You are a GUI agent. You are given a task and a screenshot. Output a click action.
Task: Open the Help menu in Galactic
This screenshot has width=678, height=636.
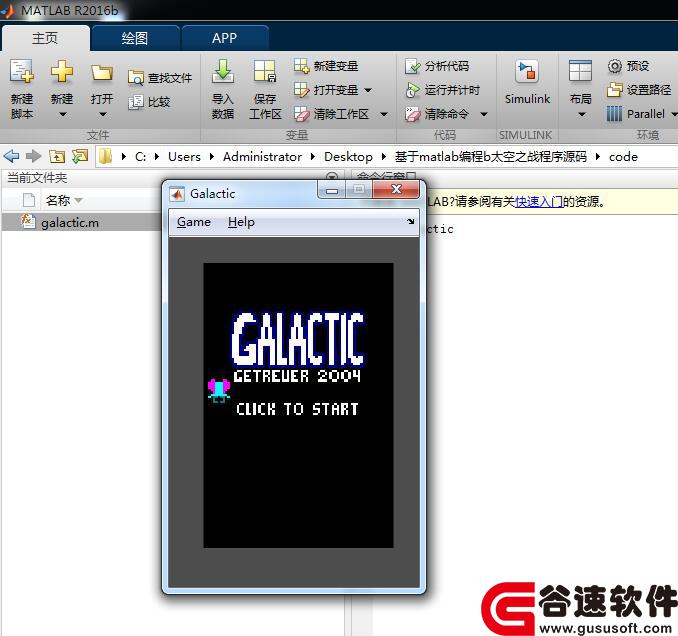[x=241, y=222]
